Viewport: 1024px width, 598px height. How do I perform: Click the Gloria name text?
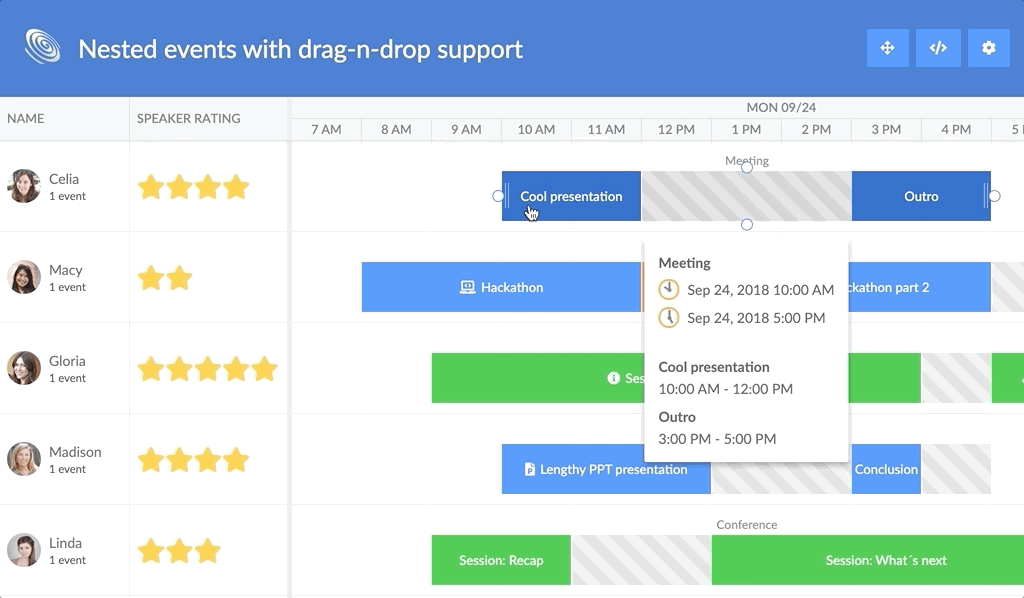click(67, 361)
